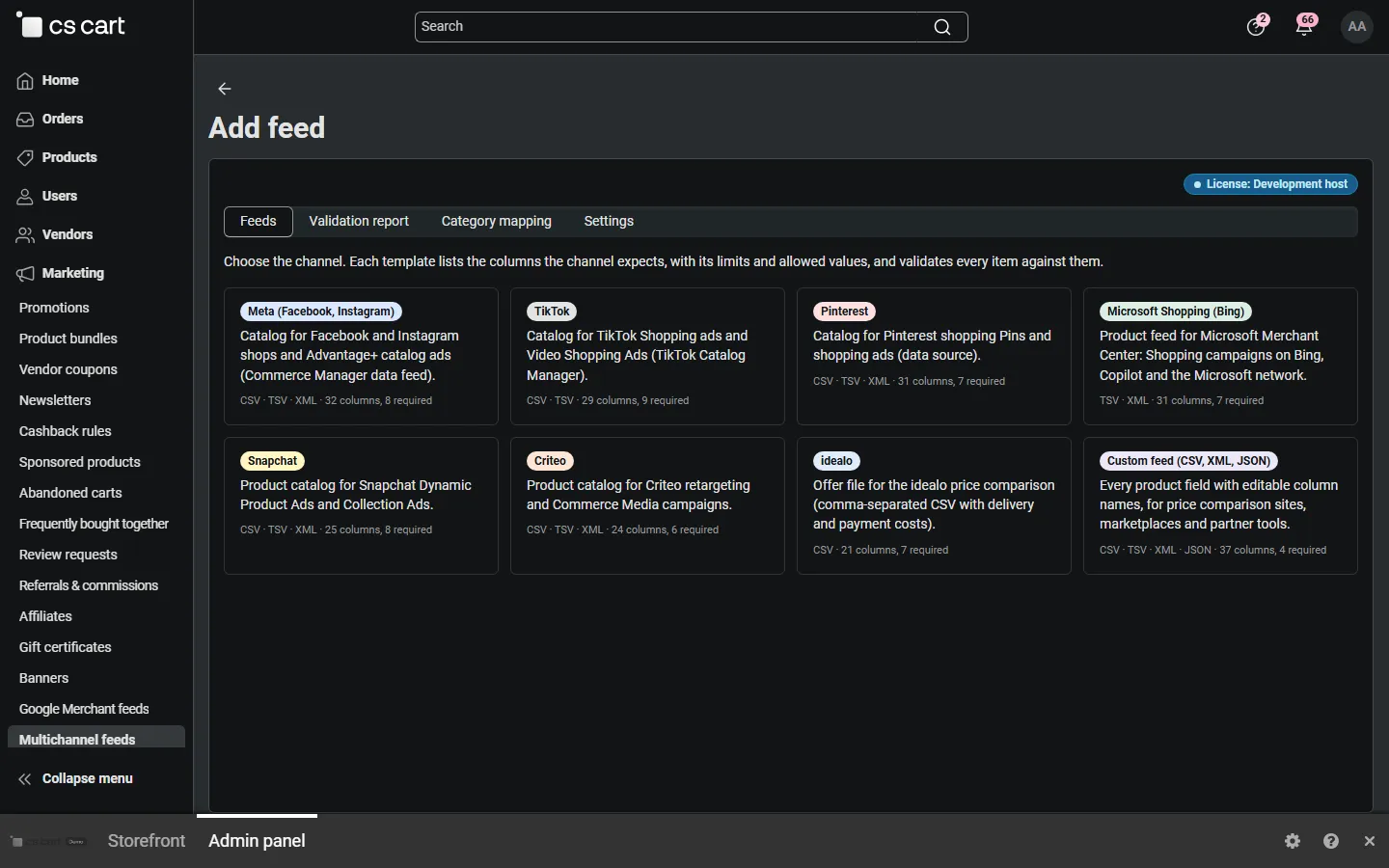Viewport: 1389px width, 868px height.
Task: Open Vendor coupons in the sidebar
Action: [68, 370]
